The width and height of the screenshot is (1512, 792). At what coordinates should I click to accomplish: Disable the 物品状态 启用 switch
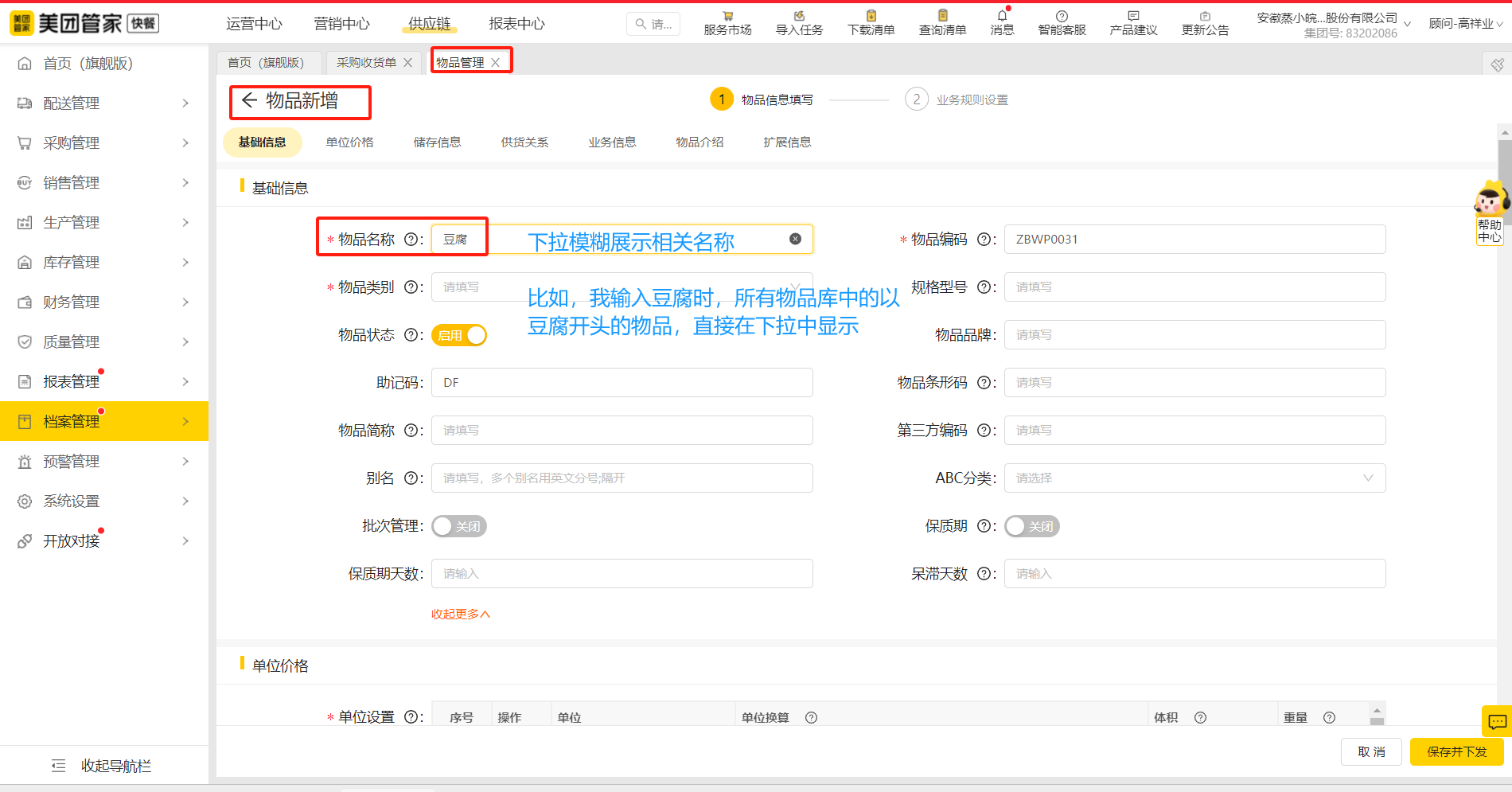pos(459,335)
